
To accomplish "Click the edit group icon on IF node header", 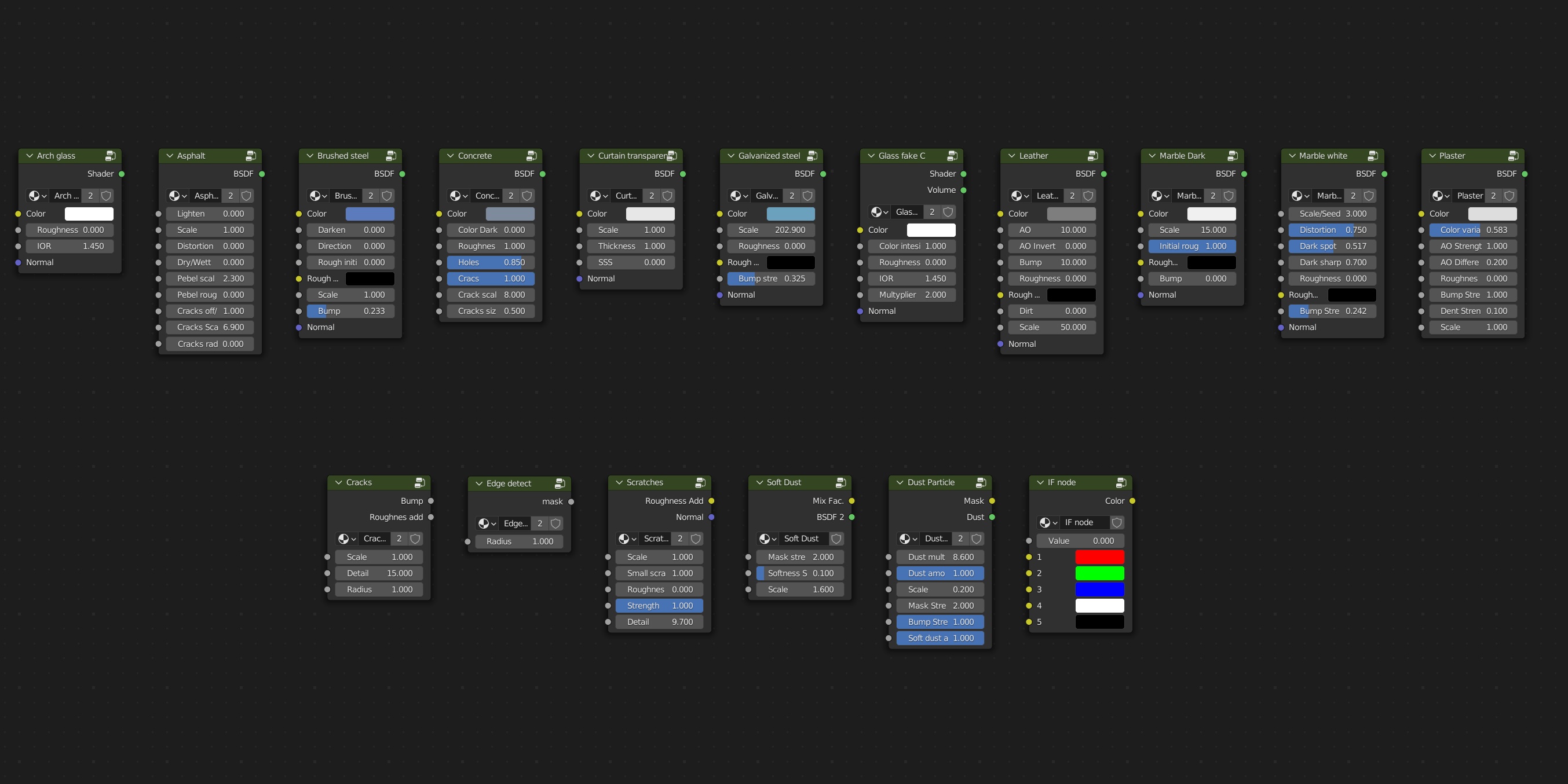I will pyautogui.click(x=1121, y=482).
